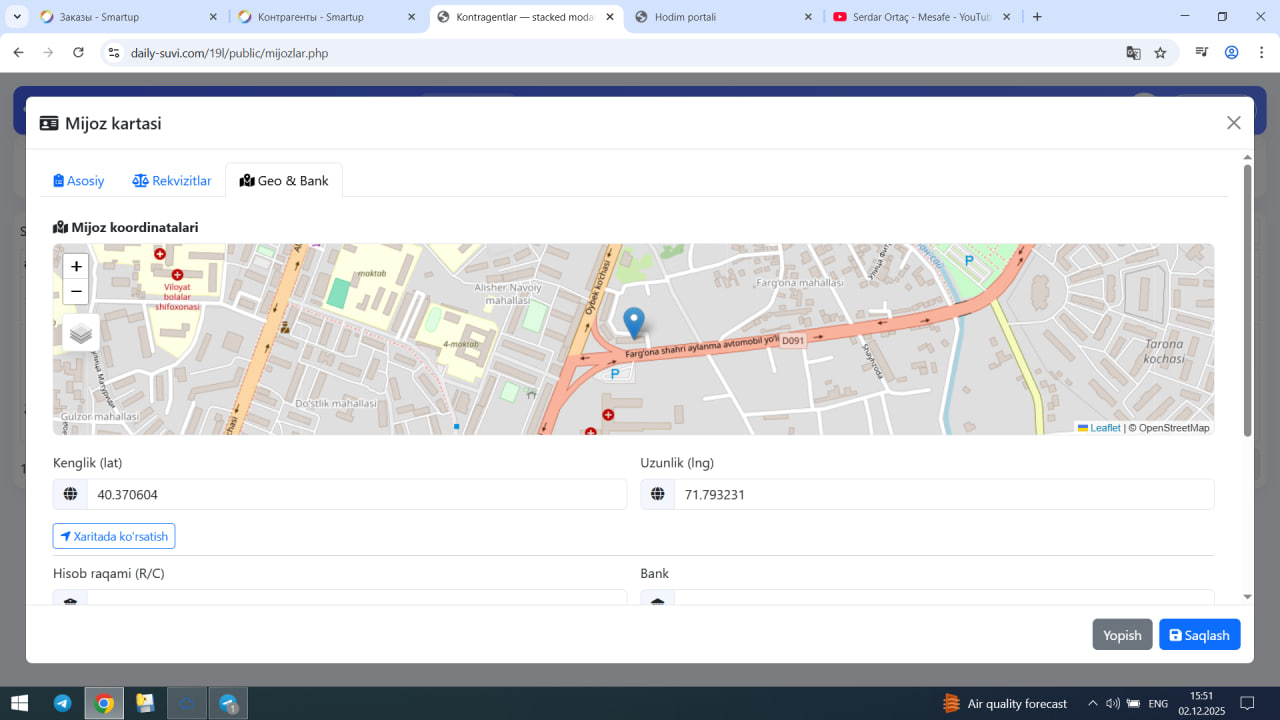Image resolution: width=1280 pixels, height=720 pixels.
Task: Click the Chrome icon in the taskbar
Action: pyautogui.click(x=104, y=703)
